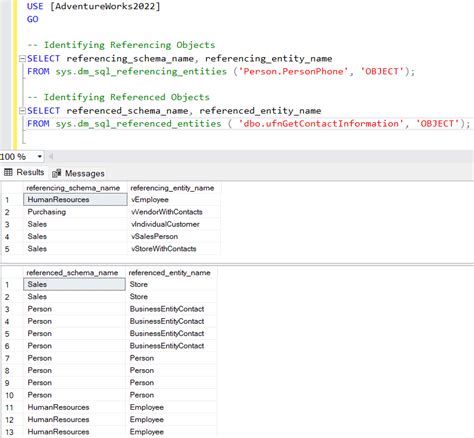Select the Store cell in second grid row 2
474x438 pixels.
tap(171, 297)
